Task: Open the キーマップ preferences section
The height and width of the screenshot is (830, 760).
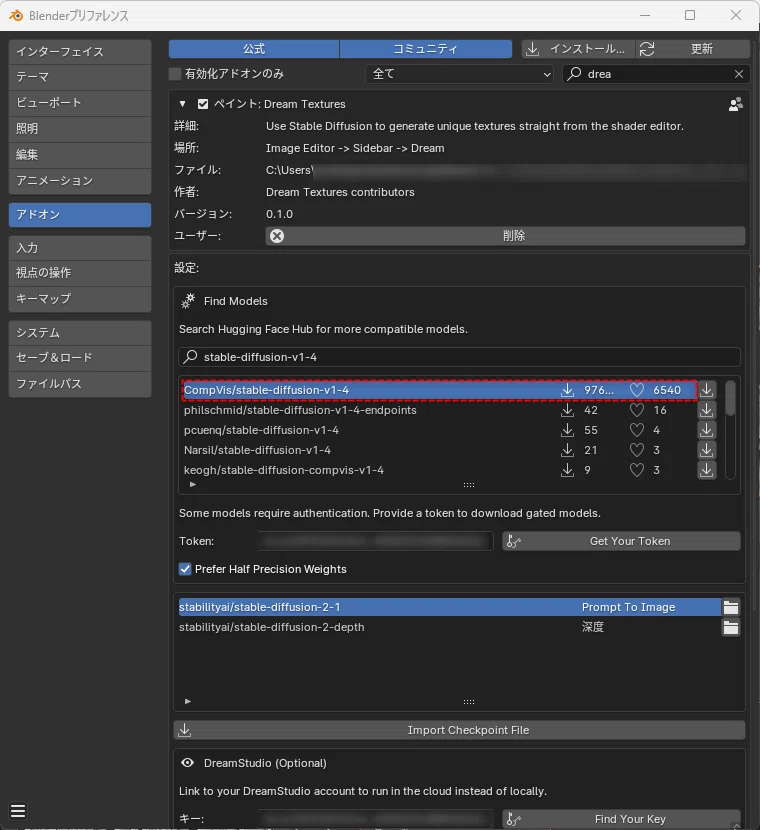Action: point(80,299)
